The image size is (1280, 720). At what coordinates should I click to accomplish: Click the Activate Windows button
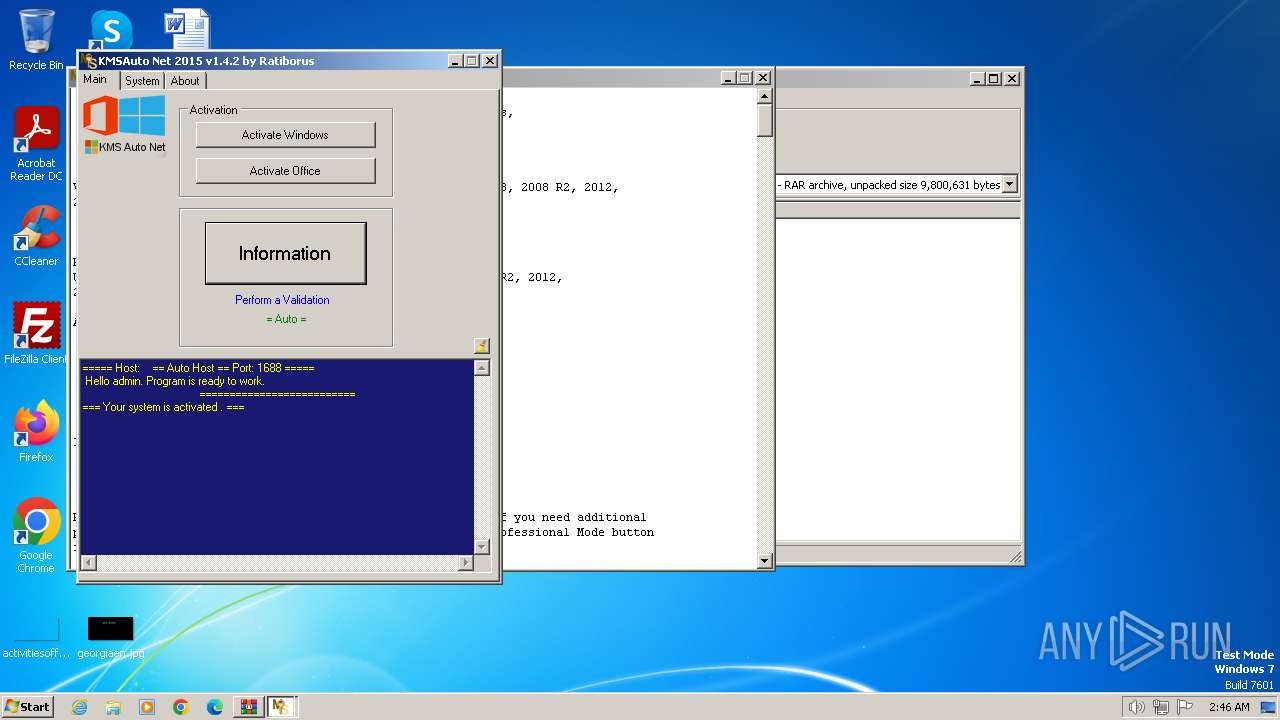[285, 135]
